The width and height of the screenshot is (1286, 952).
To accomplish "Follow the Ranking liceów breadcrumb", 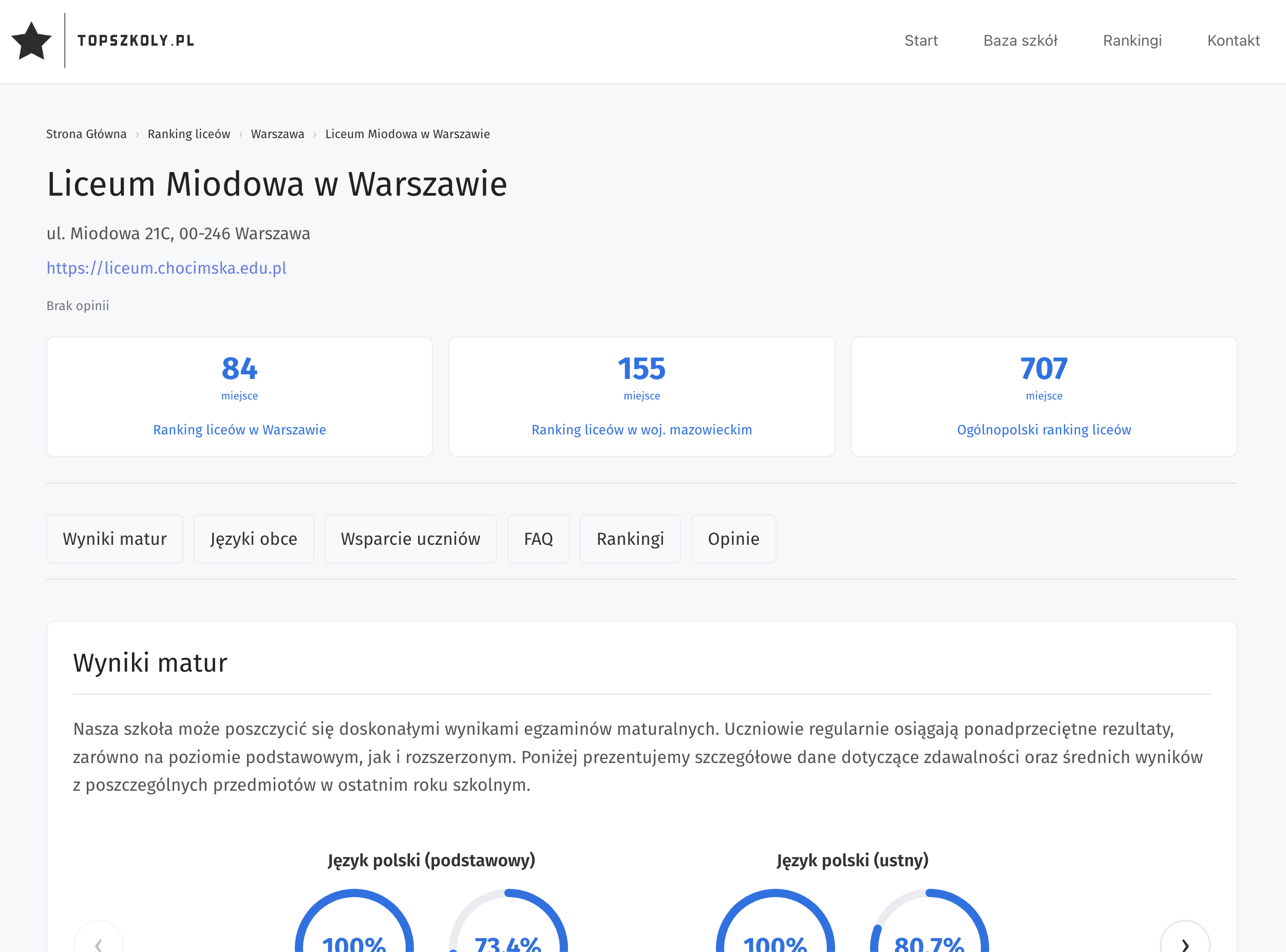I will (188, 134).
